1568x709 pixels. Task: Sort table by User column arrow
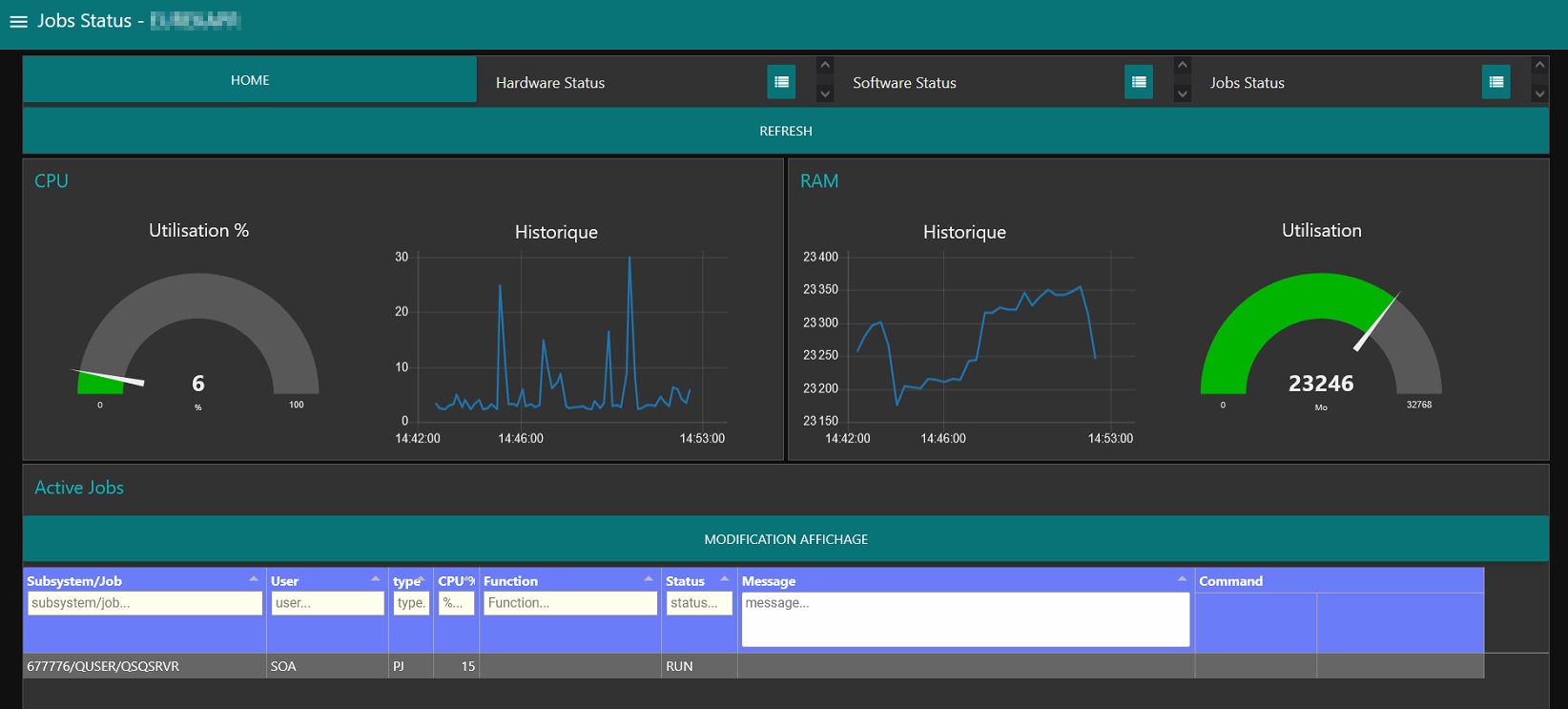click(376, 579)
